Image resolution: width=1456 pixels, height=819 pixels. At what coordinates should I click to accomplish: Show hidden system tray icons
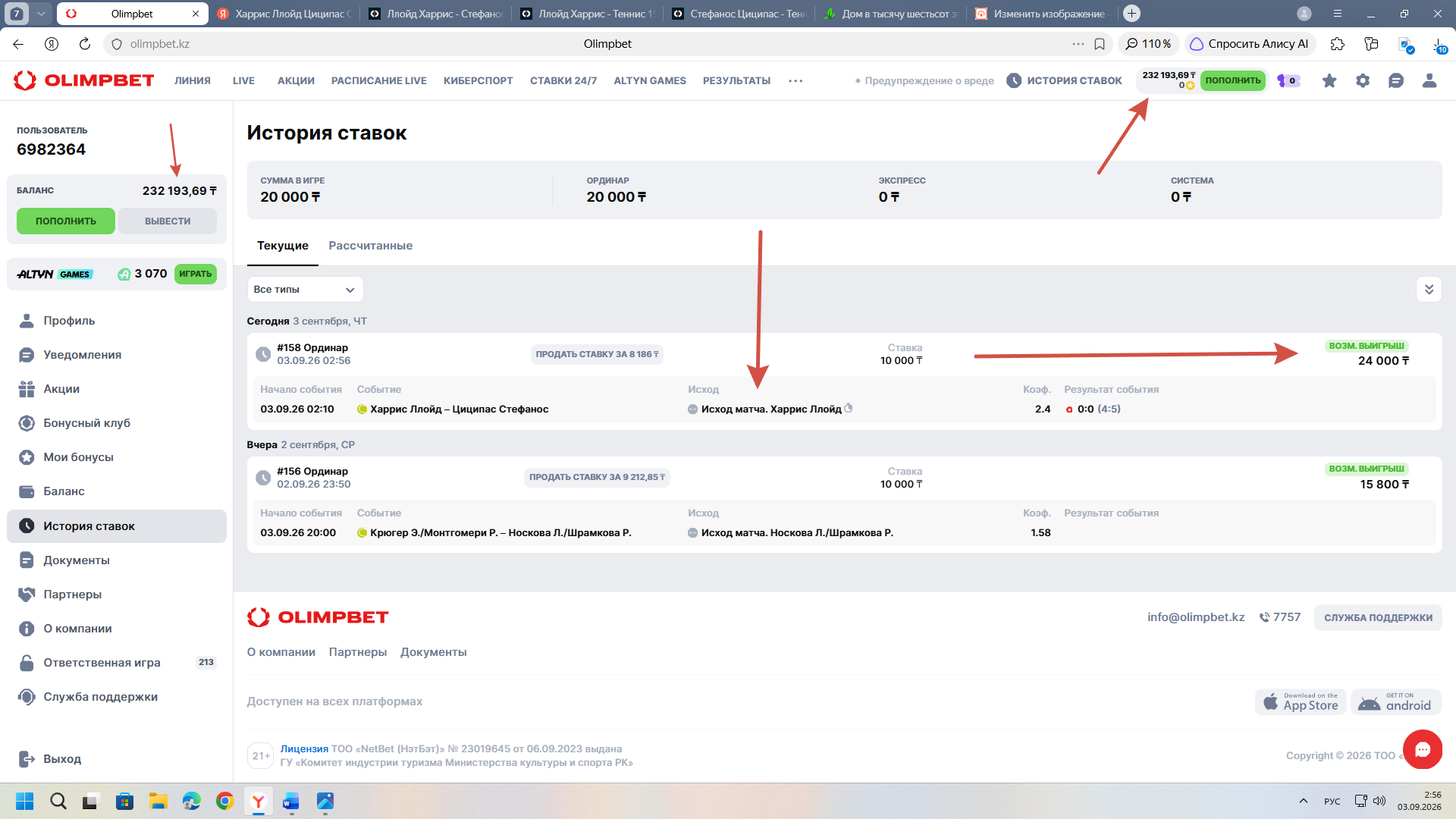(x=1304, y=801)
